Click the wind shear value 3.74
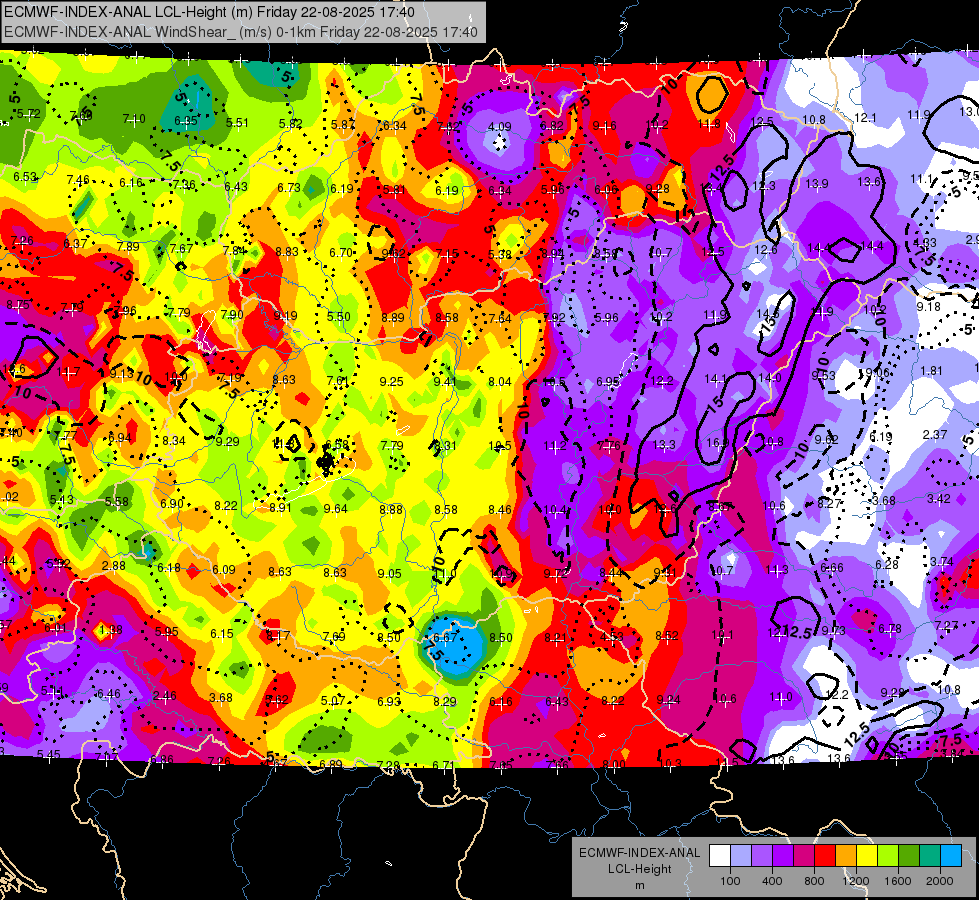The height and width of the screenshot is (900, 979). coord(942,562)
